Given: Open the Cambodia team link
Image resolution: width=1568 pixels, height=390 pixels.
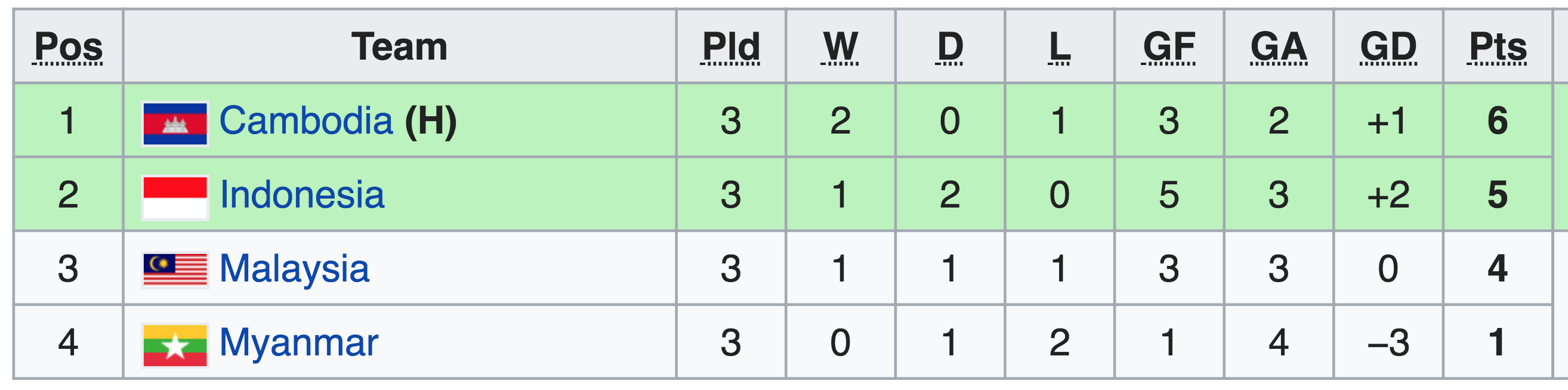Looking at the screenshot, I should pyautogui.click(x=306, y=120).
